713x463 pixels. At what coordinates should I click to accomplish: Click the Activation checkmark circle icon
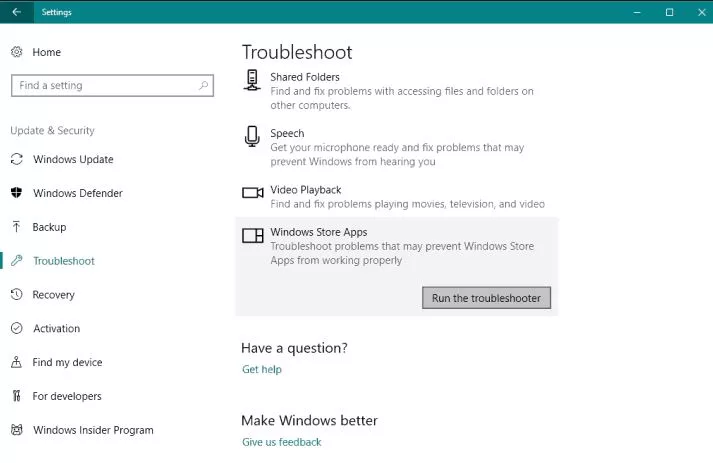[17, 328]
